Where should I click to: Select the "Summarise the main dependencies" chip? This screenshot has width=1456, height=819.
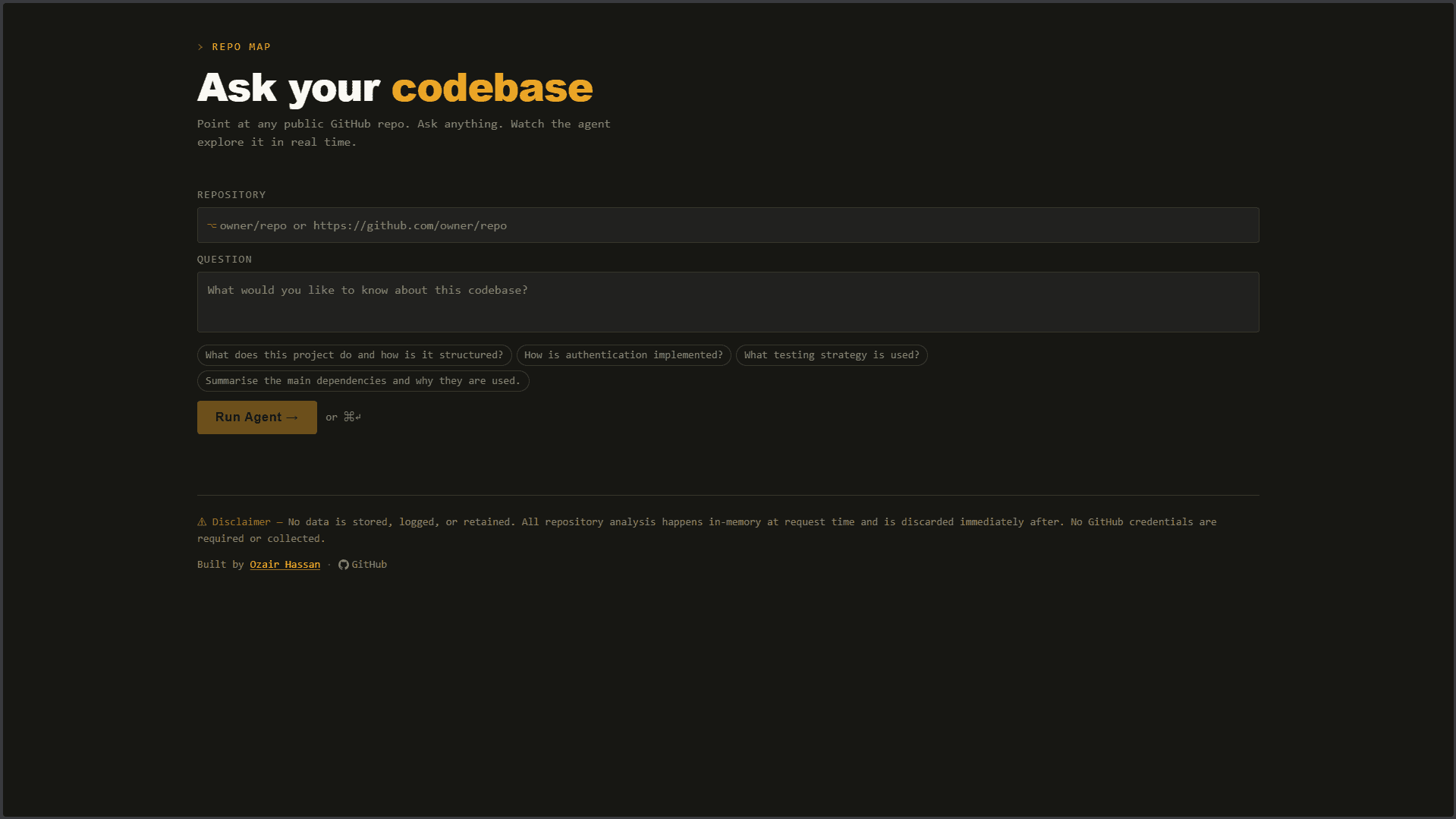[x=363, y=381]
